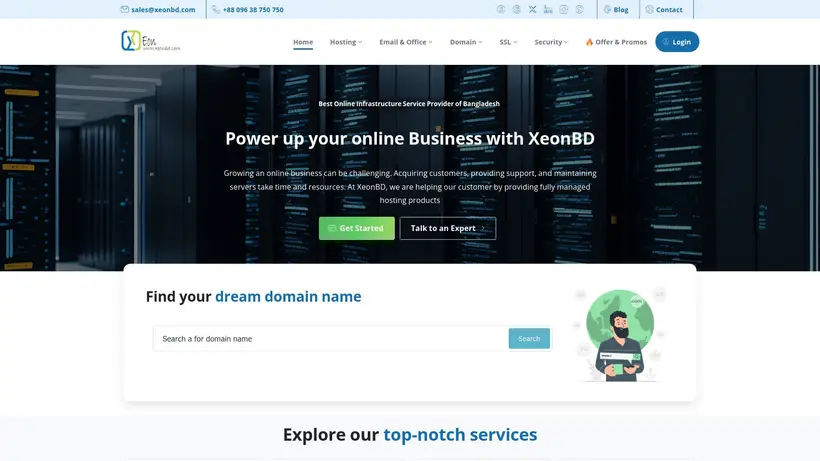
Task: Focus the domain name search field
Action: click(331, 339)
